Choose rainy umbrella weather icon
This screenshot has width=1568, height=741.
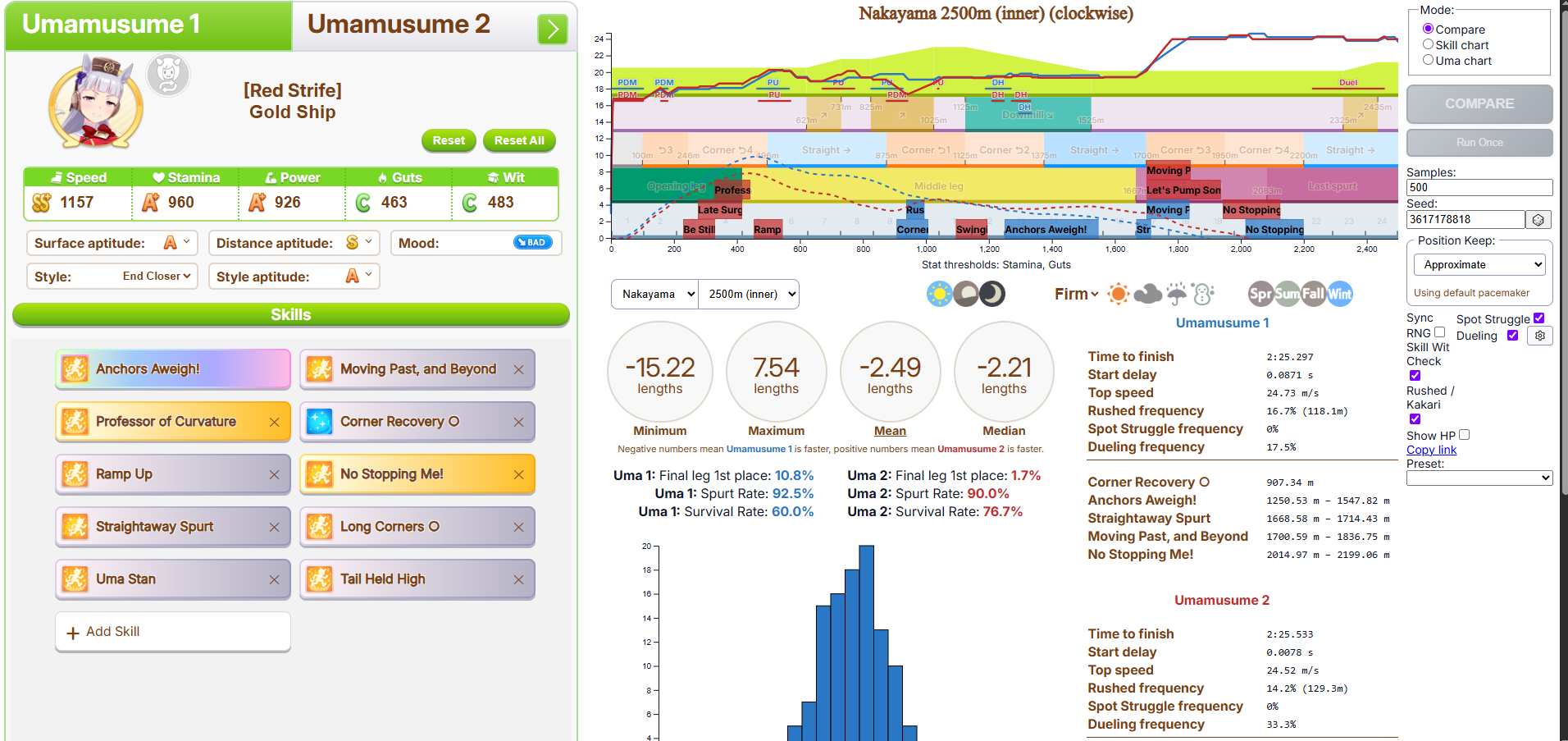1177,294
